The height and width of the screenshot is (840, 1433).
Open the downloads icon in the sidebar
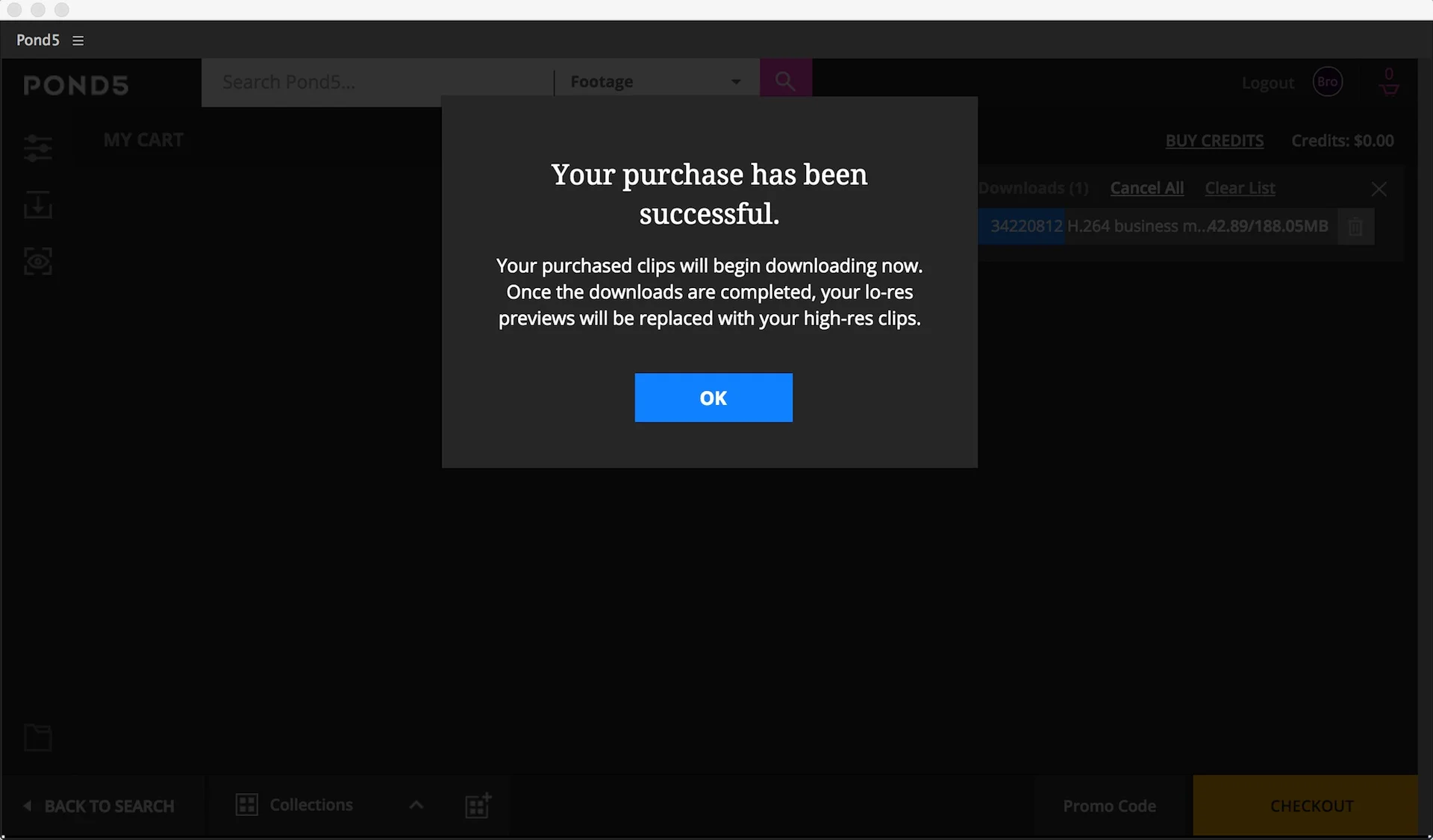(x=37, y=204)
